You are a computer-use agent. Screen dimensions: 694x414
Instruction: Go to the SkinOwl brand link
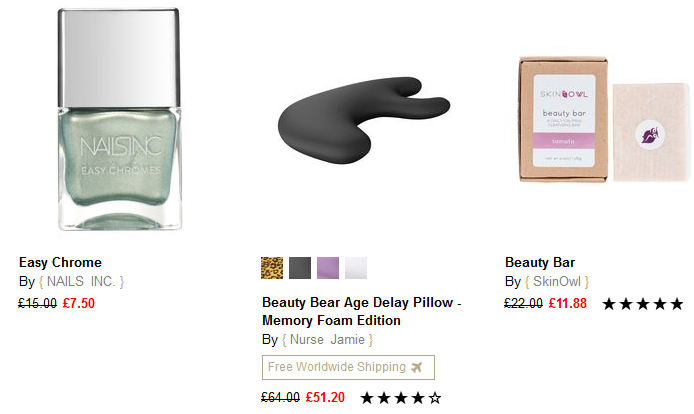[x=558, y=282]
